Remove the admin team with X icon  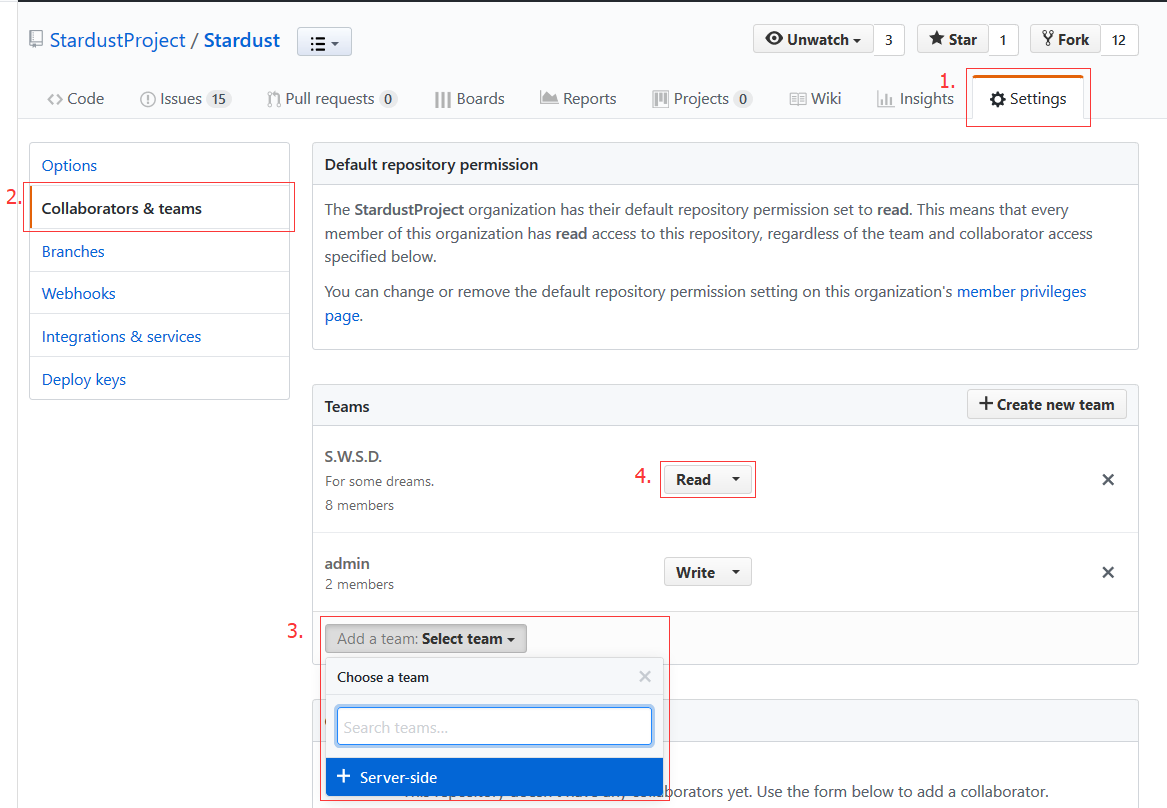coord(1108,573)
